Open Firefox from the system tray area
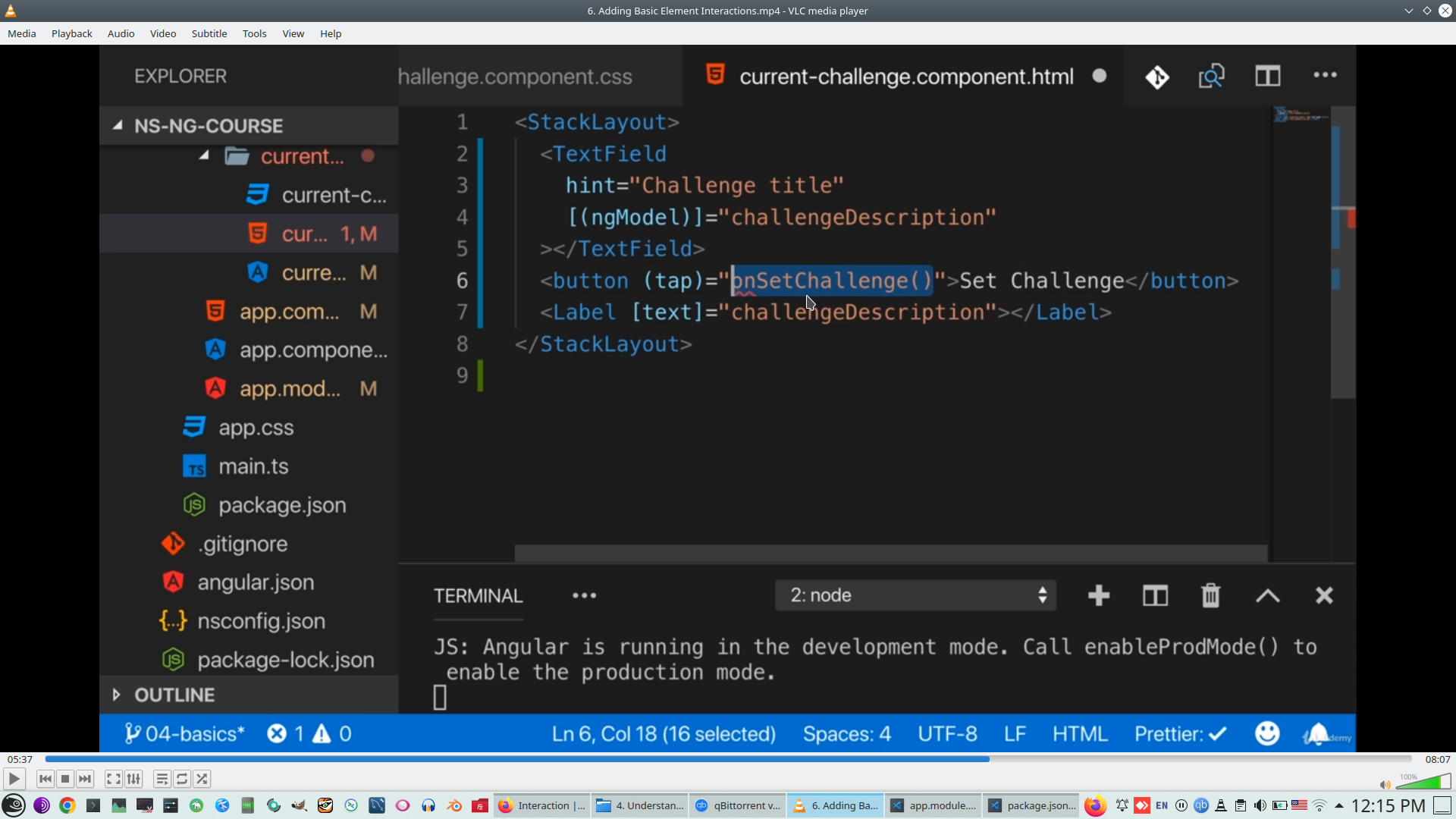Viewport: 1456px width, 819px height. coord(1094,805)
